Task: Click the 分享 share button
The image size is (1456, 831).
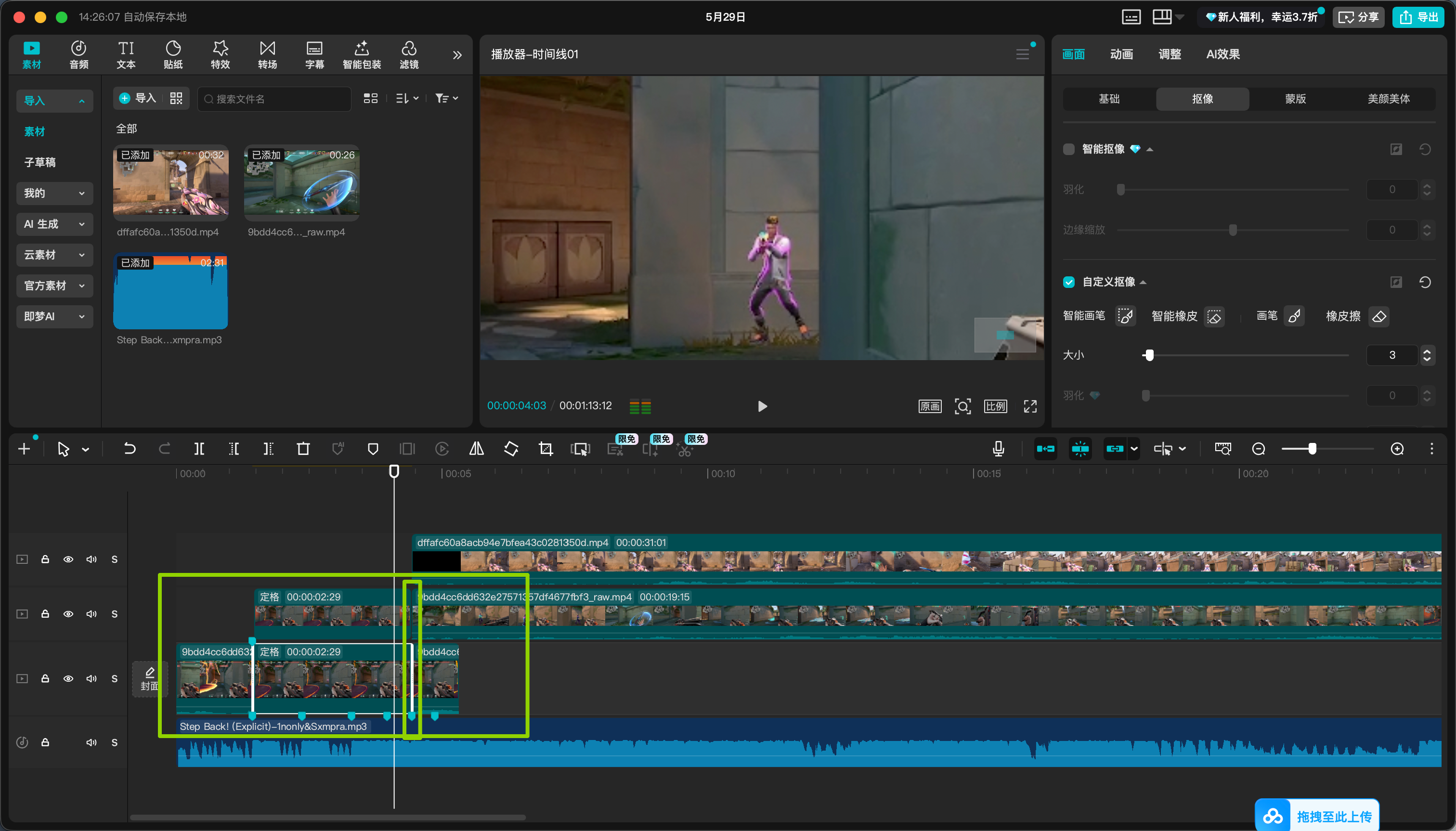Action: [1358, 17]
